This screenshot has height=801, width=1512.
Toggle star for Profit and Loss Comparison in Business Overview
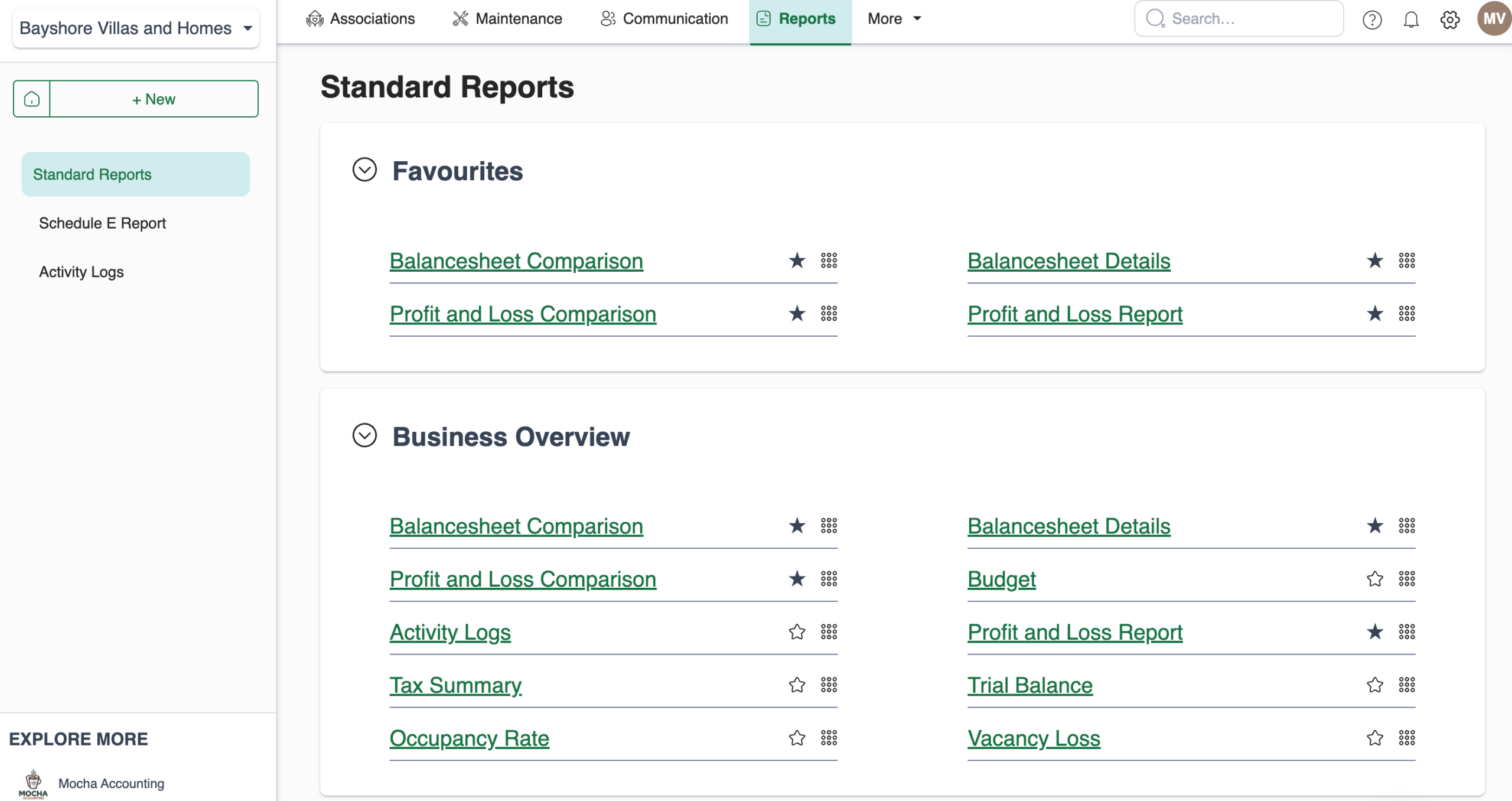(797, 579)
